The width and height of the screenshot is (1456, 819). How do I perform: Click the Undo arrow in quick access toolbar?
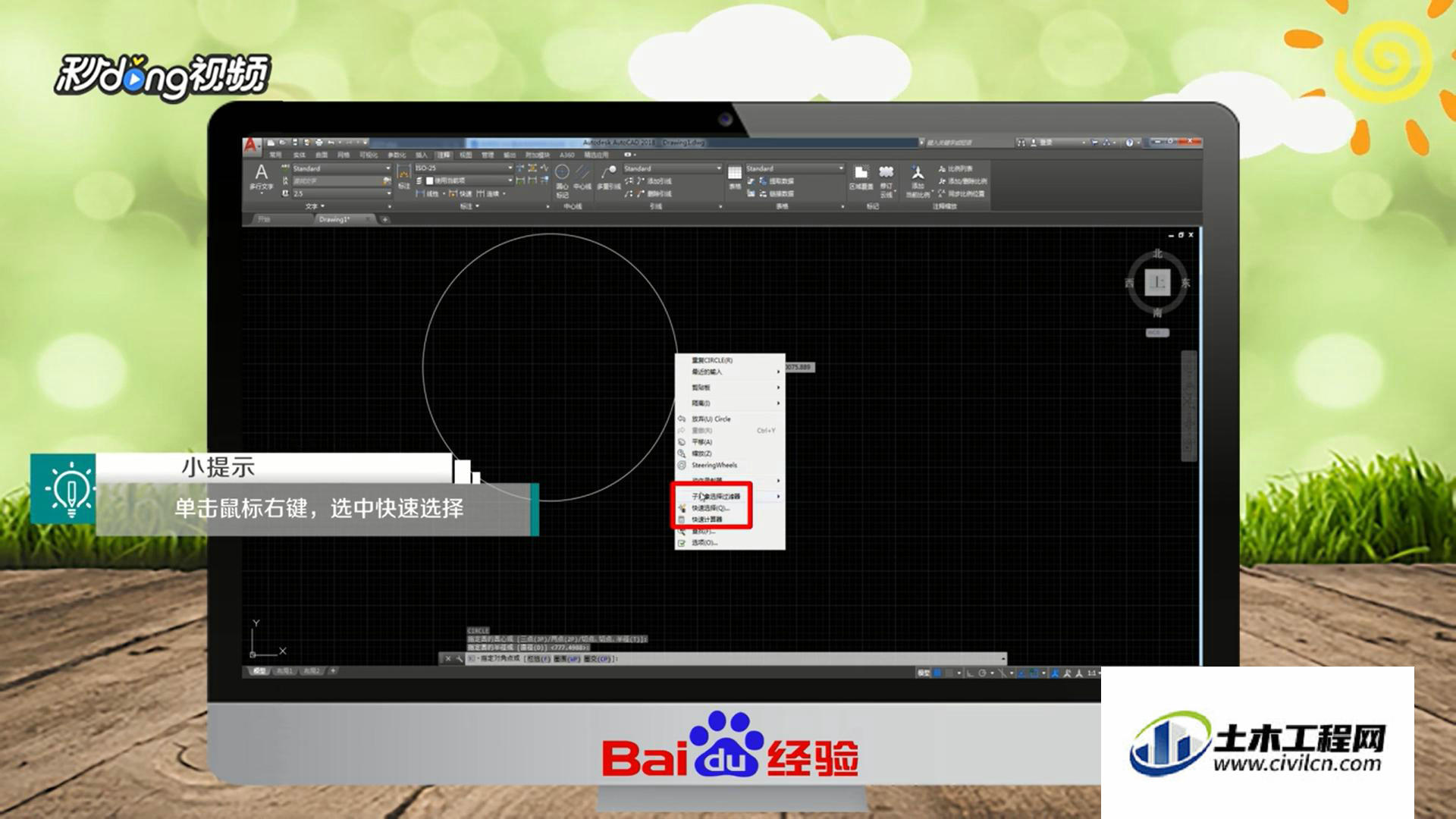click(331, 143)
